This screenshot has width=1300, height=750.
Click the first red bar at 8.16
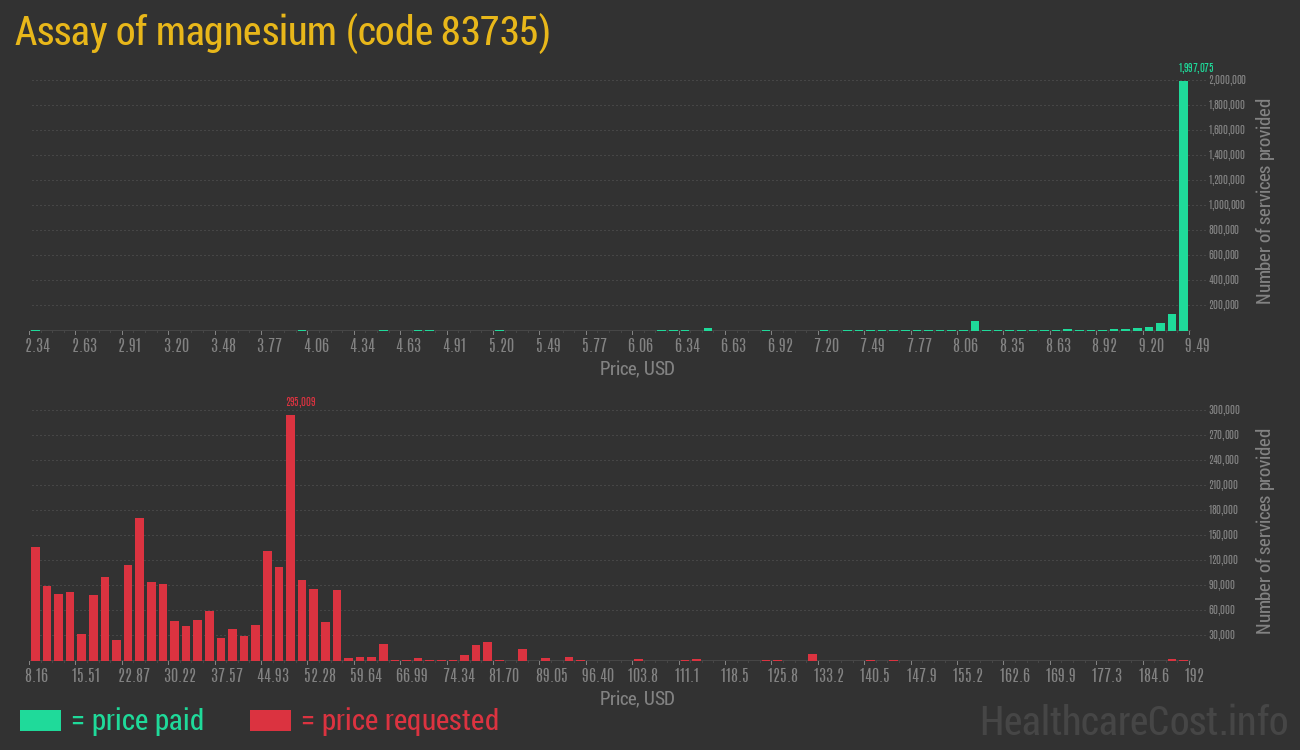[x=36, y=603]
